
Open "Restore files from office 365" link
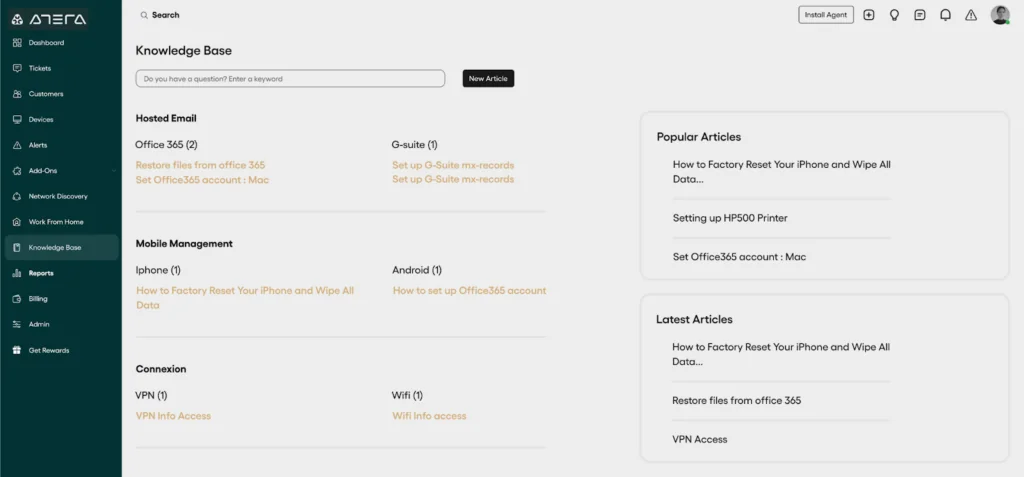tap(200, 165)
